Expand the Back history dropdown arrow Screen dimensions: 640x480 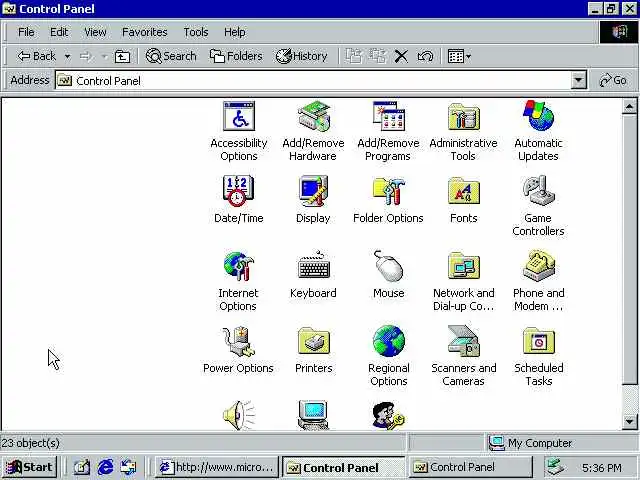[x=67, y=56]
